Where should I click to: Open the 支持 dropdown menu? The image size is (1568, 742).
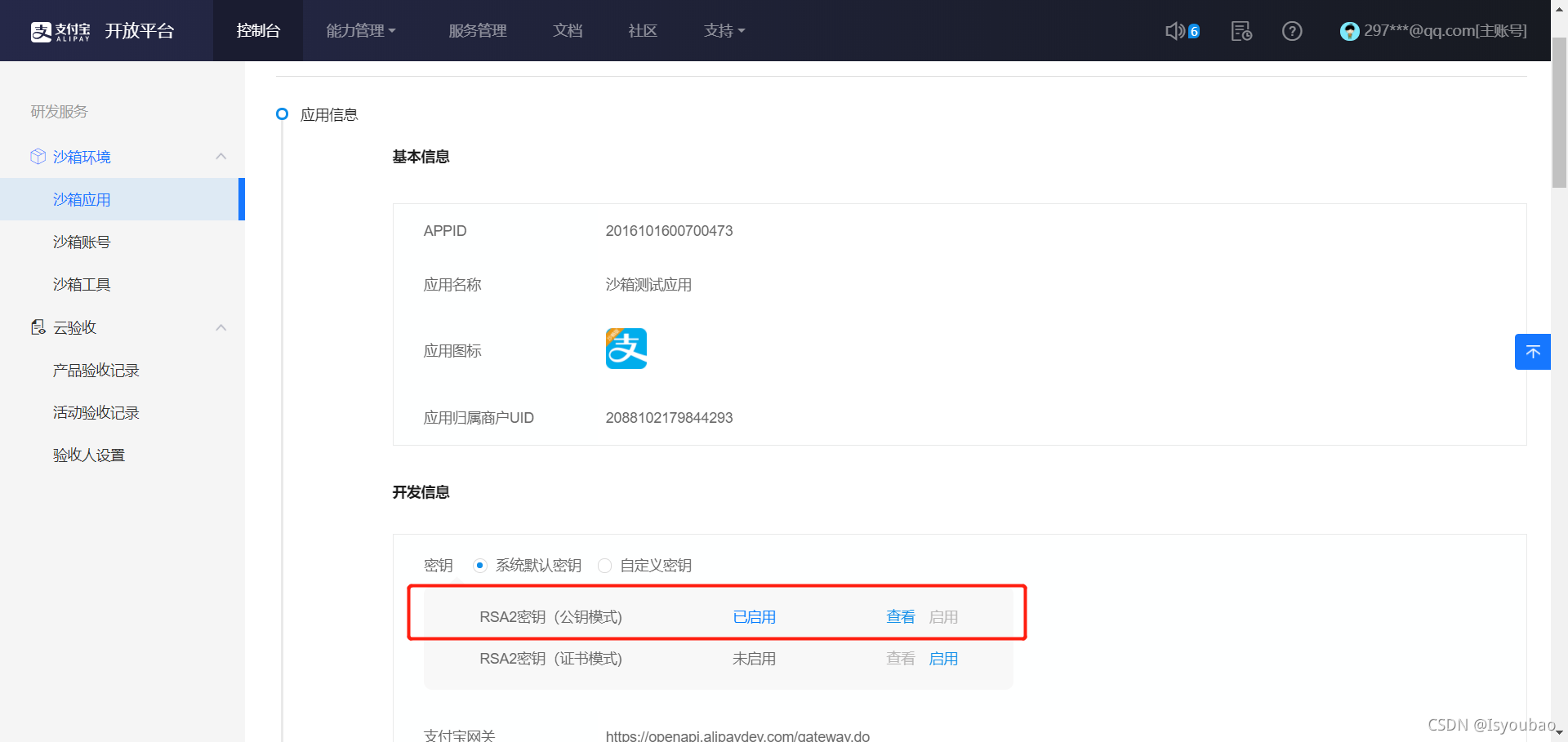pos(724,31)
